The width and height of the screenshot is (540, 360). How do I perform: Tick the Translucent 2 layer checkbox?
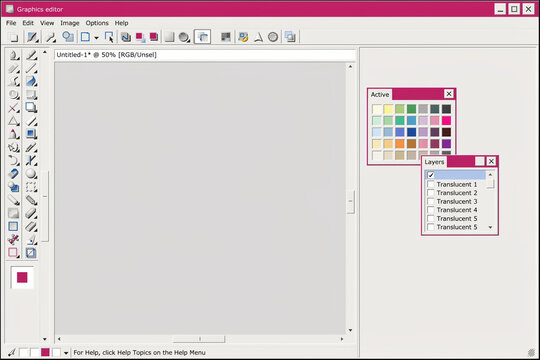coord(431,193)
